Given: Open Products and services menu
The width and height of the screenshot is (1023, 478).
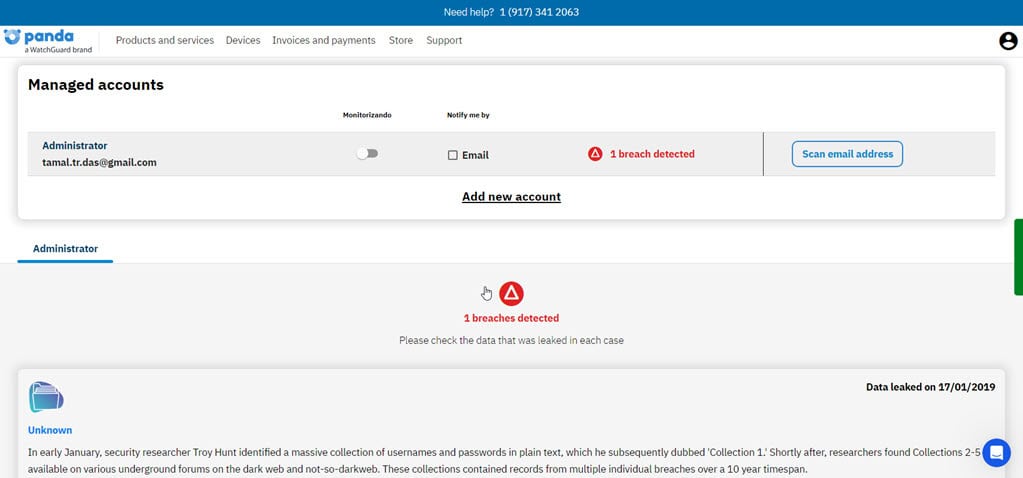Looking at the screenshot, I should (165, 40).
